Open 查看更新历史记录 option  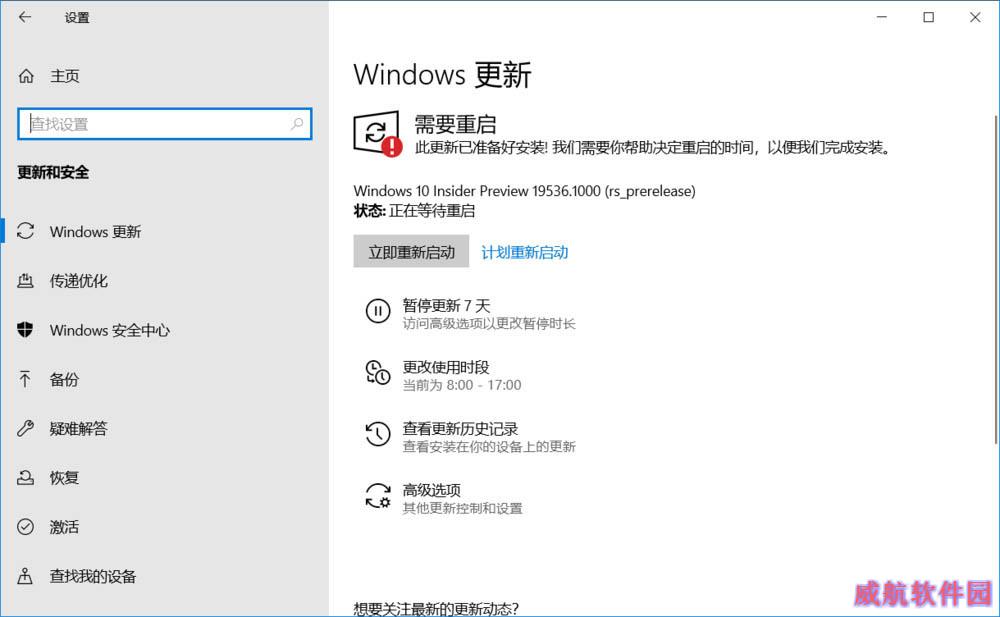(x=471, y=436)
